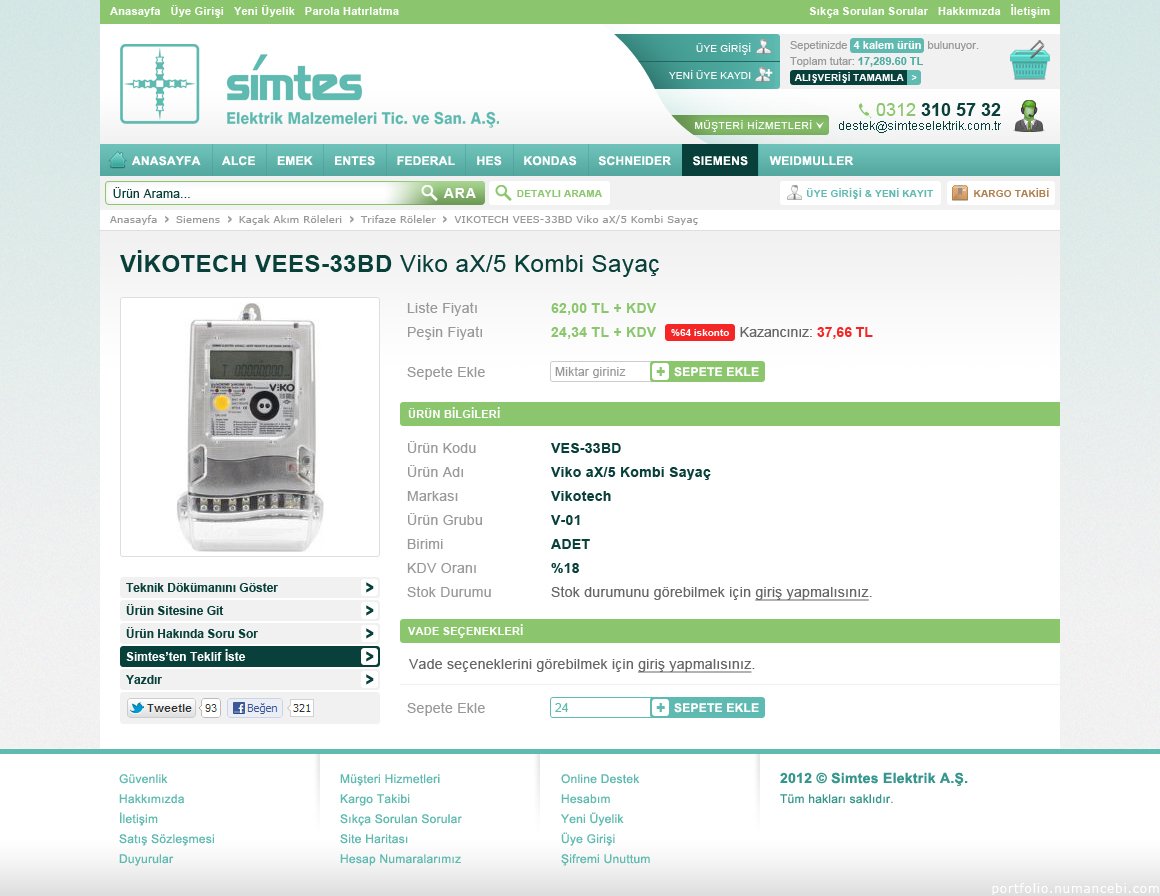The image size is (1160, 896).
Task: Open the EMEK brand tab
Action: tap(294, 161)
